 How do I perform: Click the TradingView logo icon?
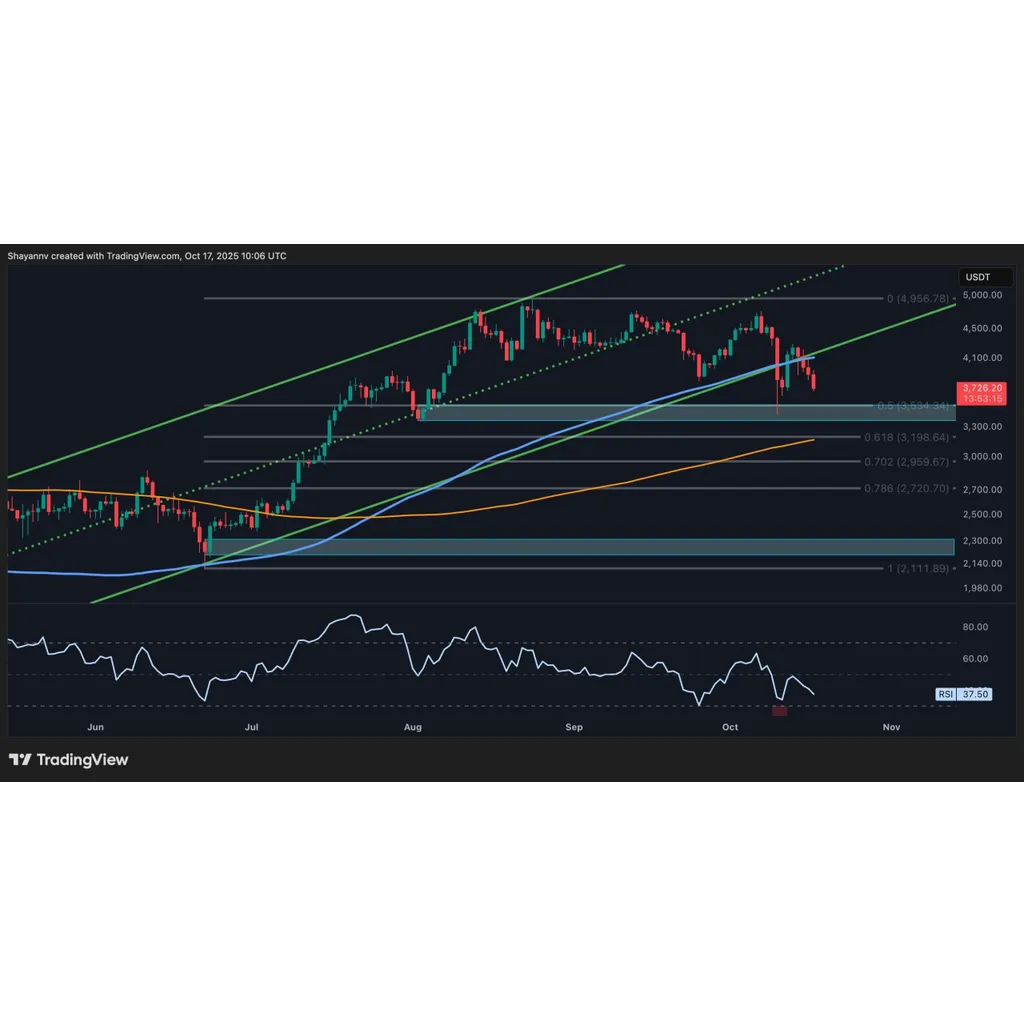(20, 760)
